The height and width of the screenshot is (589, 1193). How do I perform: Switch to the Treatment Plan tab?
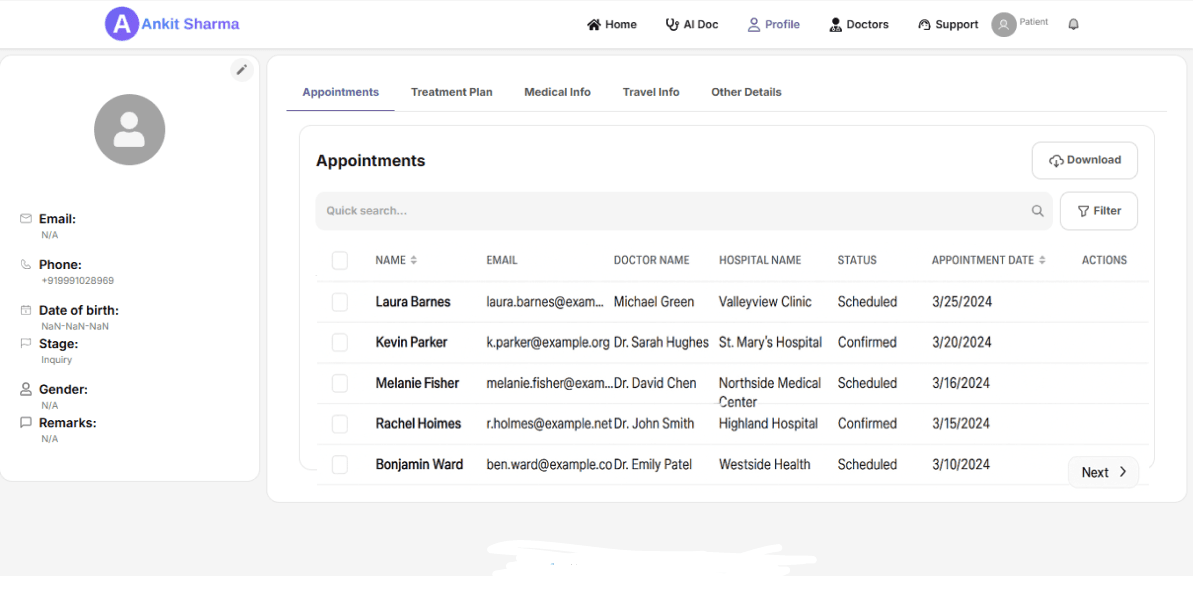(451, 91)
